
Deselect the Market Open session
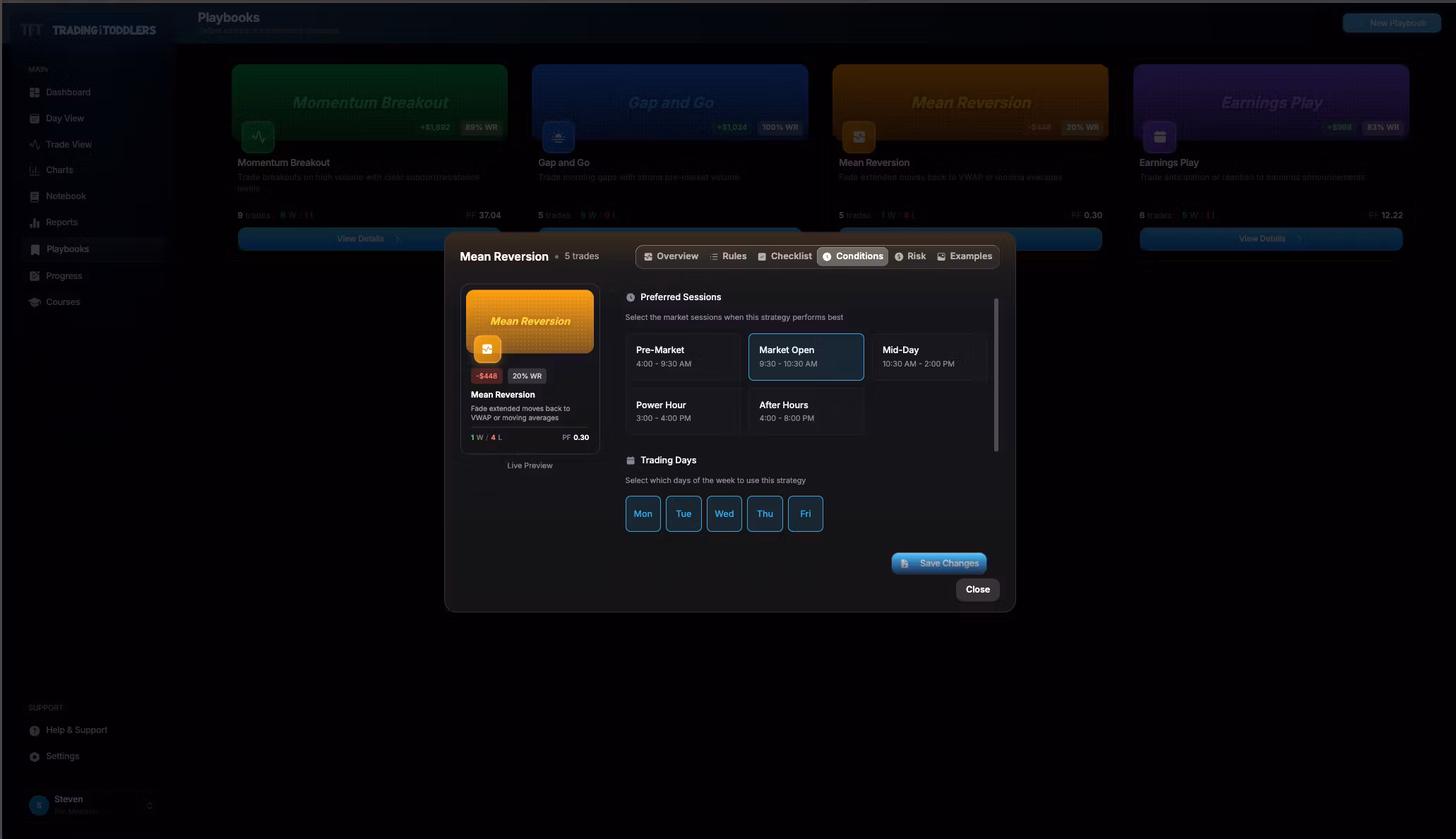click(806, 357)
